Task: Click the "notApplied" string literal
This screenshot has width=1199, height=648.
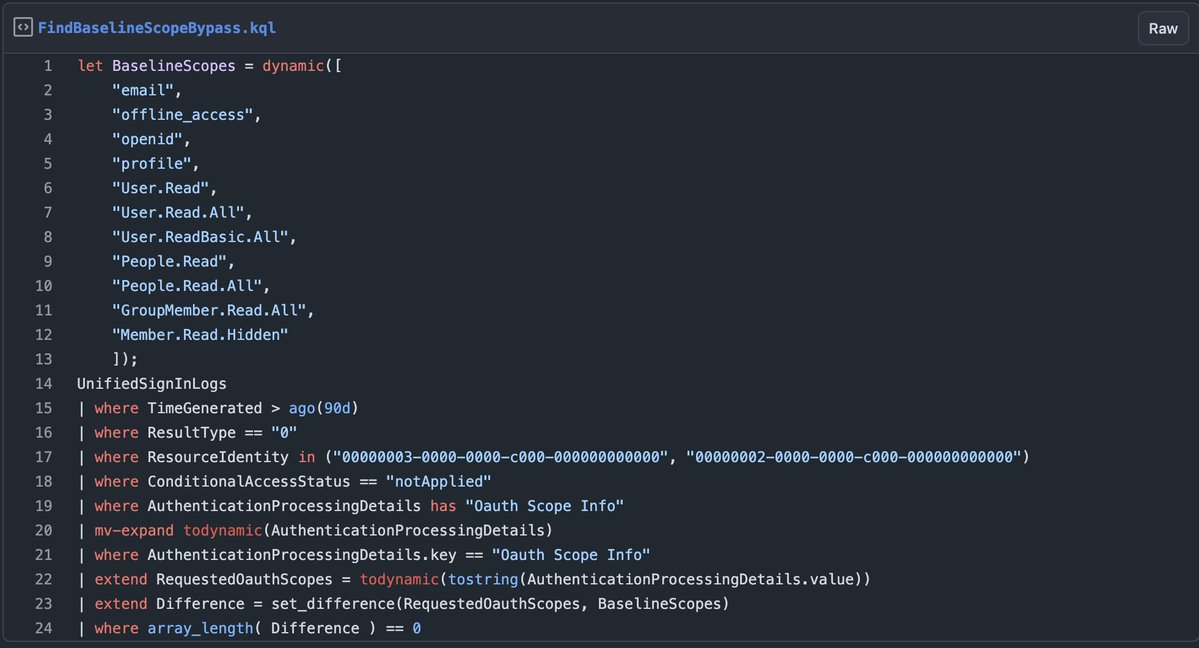Action: coord(439,482)
